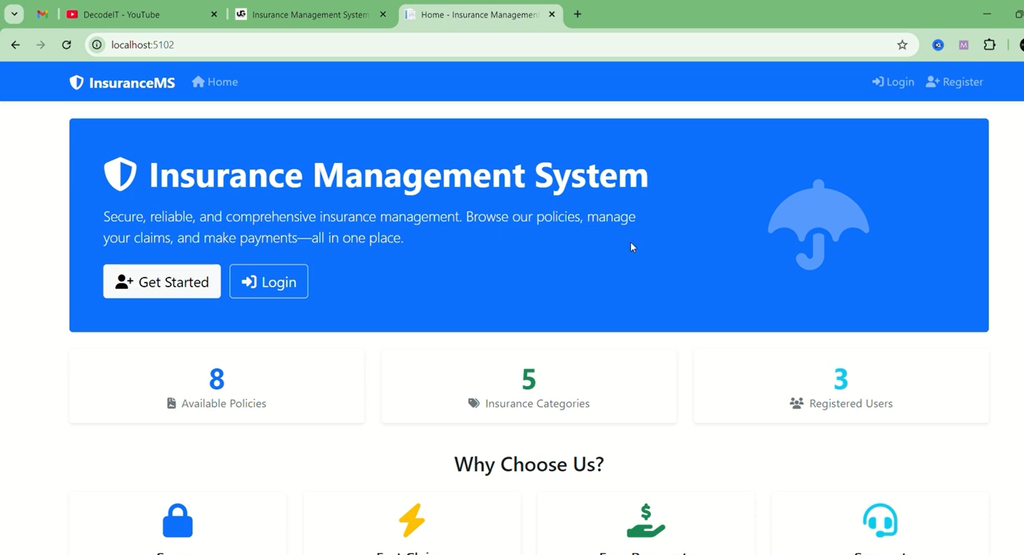Switch to the DecodeIT - YouTube tab

click(x=140, y=14)
